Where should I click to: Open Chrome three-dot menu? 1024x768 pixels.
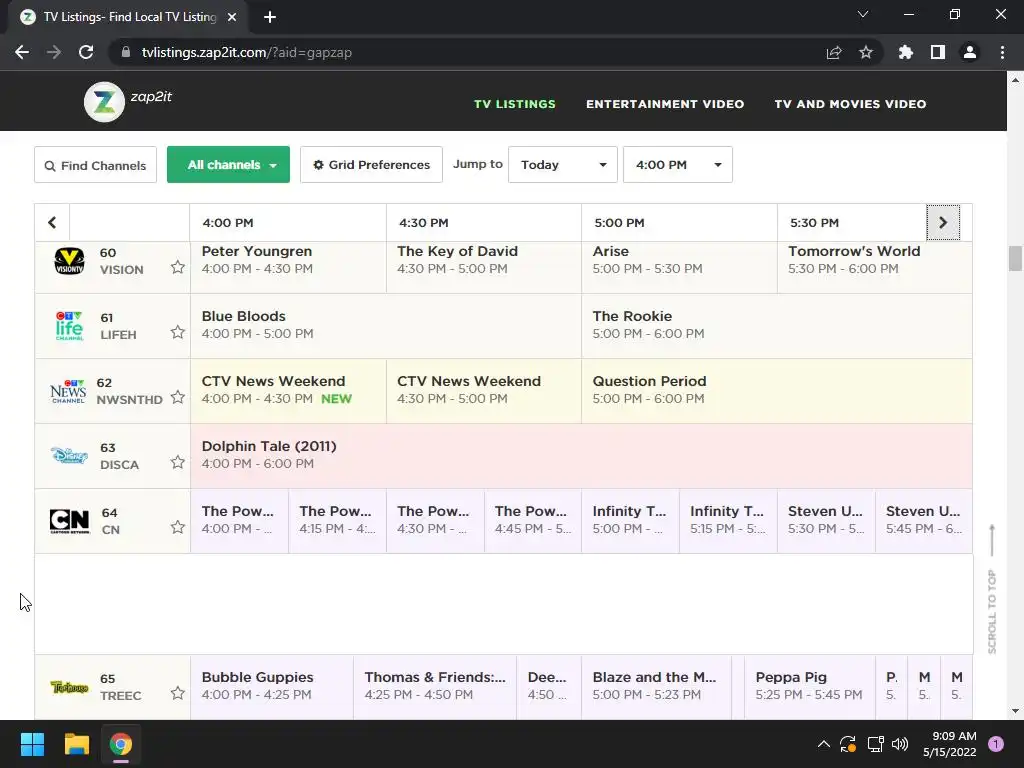[1002, 52]
